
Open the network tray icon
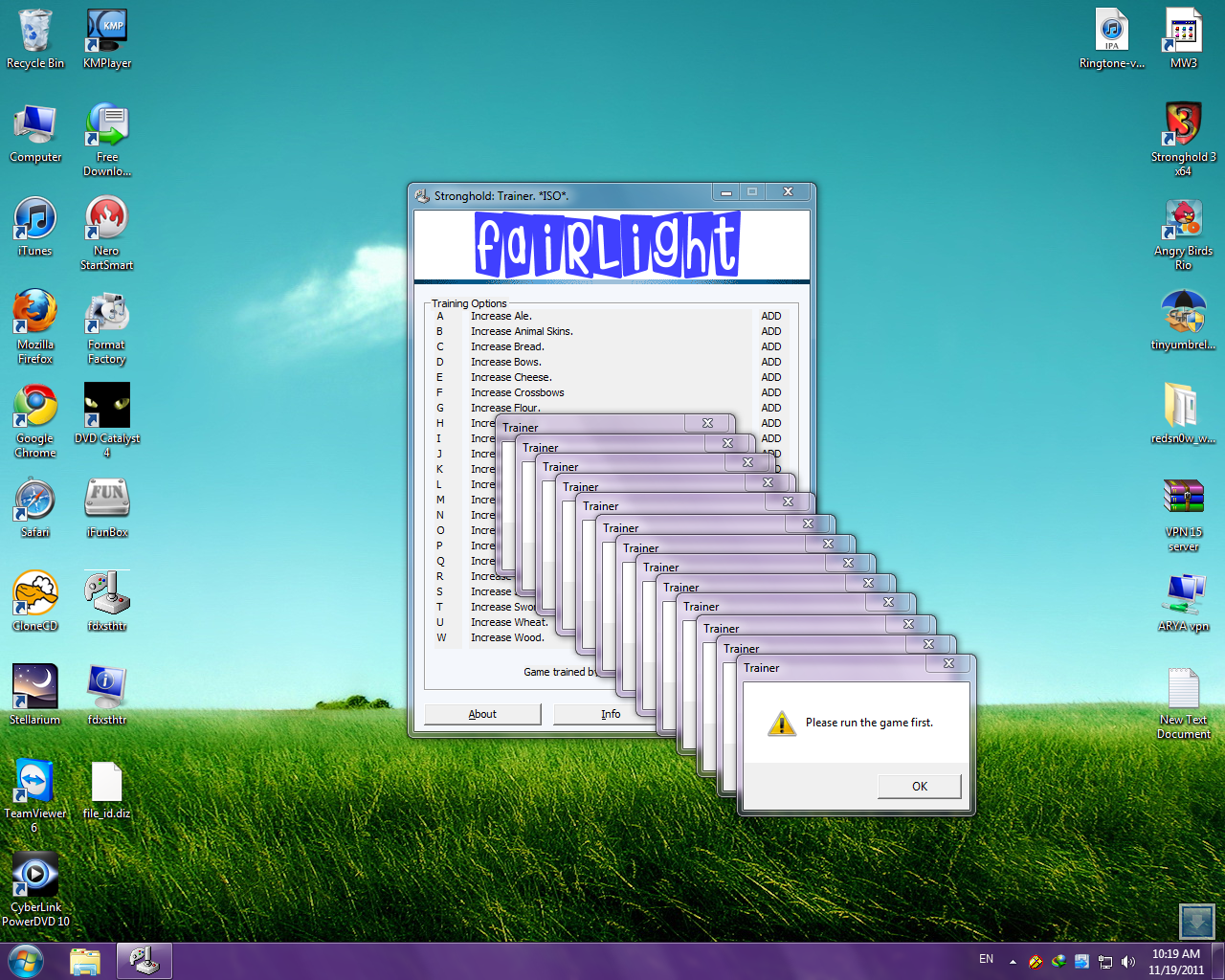point(1105,962)
